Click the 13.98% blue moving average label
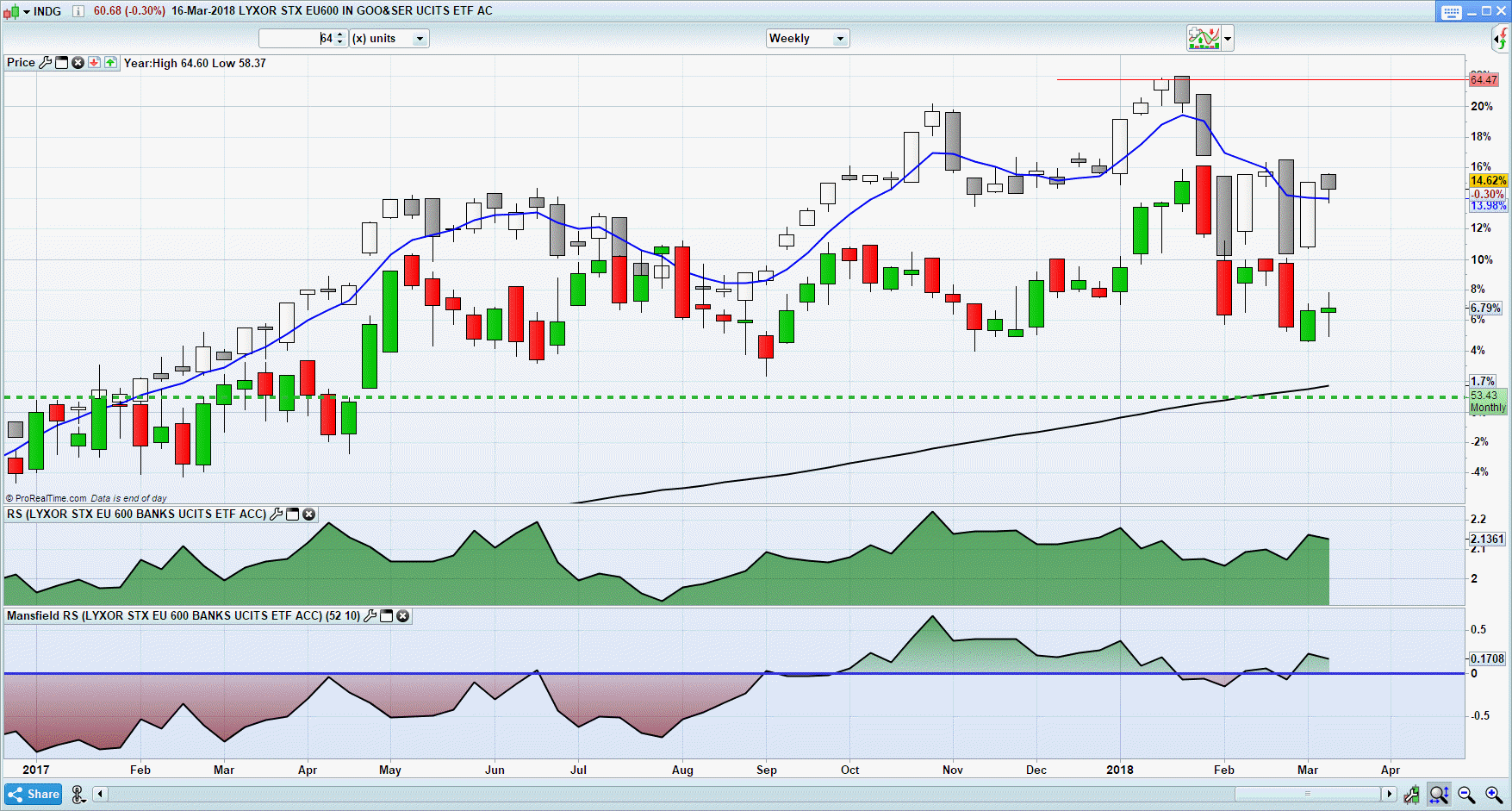This screenshot has height=811, width=1512. [x=1488, y=205]
